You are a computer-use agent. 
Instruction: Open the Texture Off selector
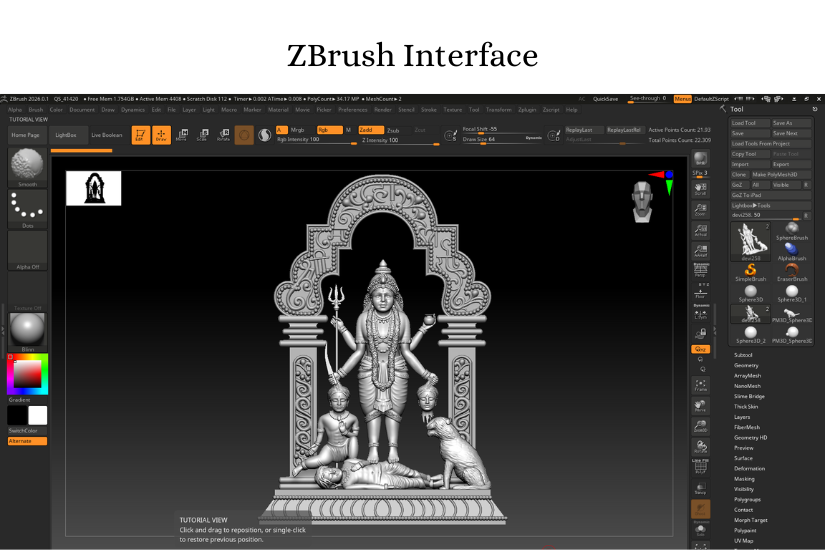[x=27, y=291]
